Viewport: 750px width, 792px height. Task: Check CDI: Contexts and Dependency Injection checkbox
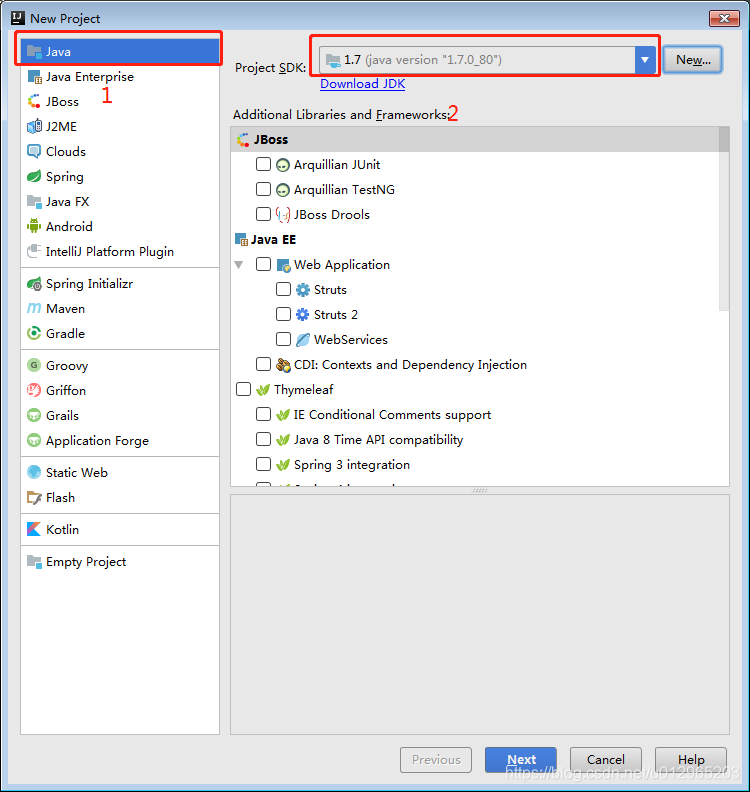point(263,365)
